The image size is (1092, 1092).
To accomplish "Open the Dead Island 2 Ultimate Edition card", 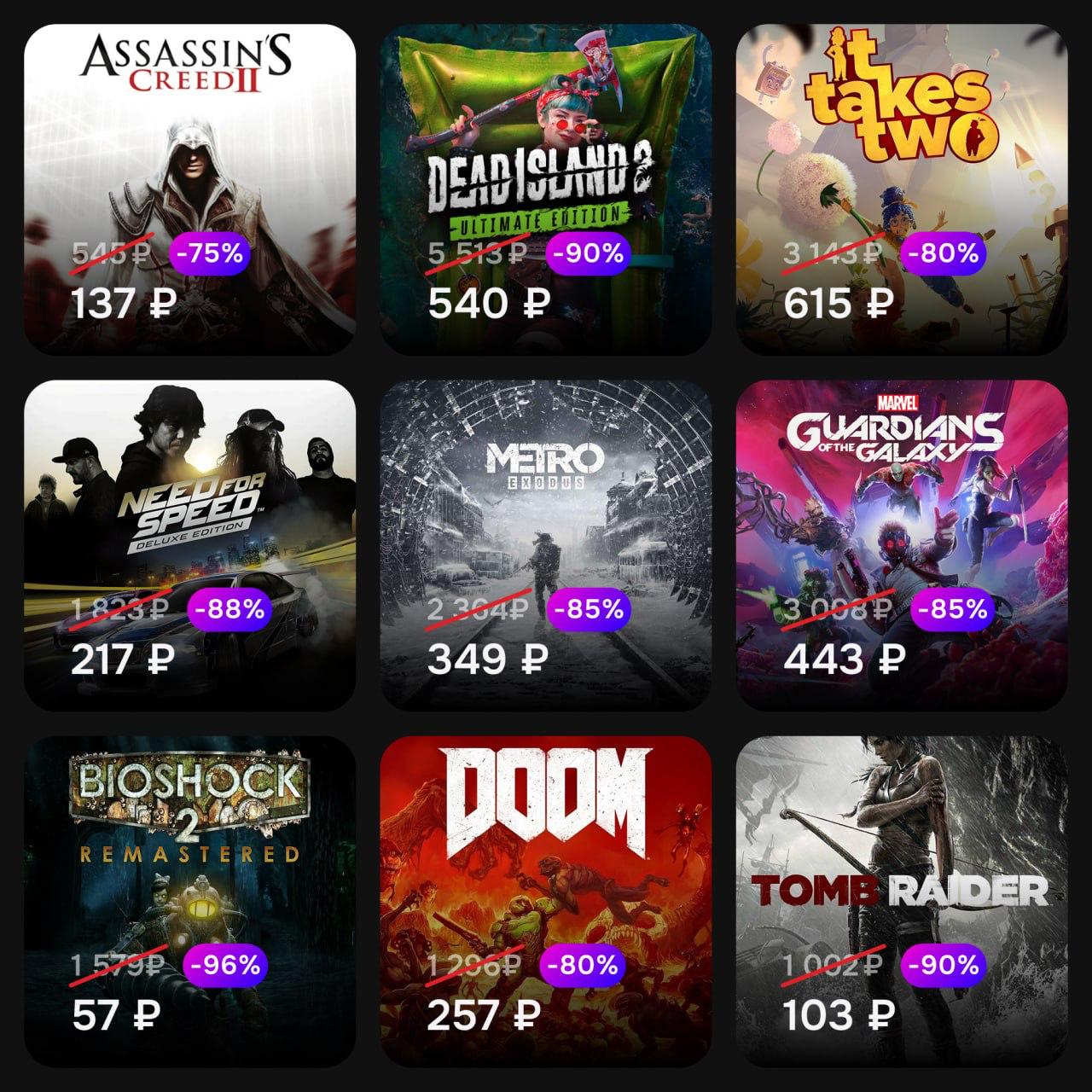I will (546, 189).
